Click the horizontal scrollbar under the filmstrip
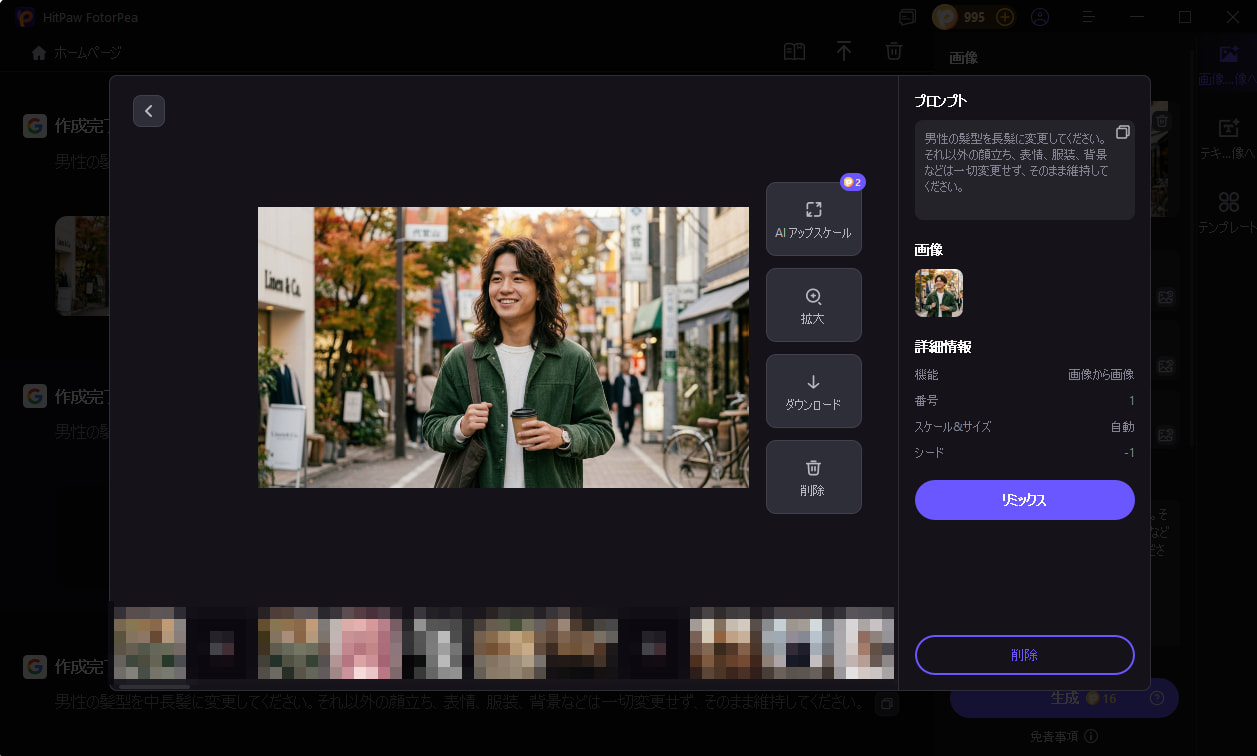 [154, 686]
